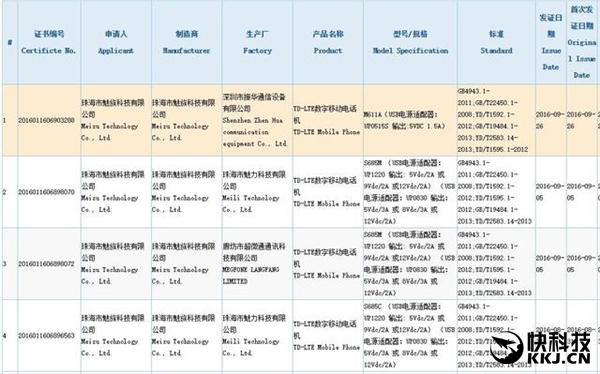Select the MEGFONE LANGFANG LIMITED factory cell
The image size is (600, 374).
(x=257, y=264)
